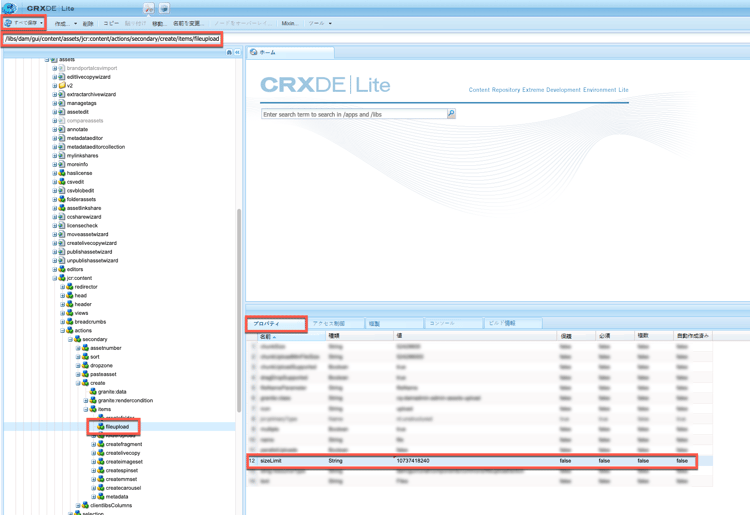Collapse the items tree node

tap(86, 409)
